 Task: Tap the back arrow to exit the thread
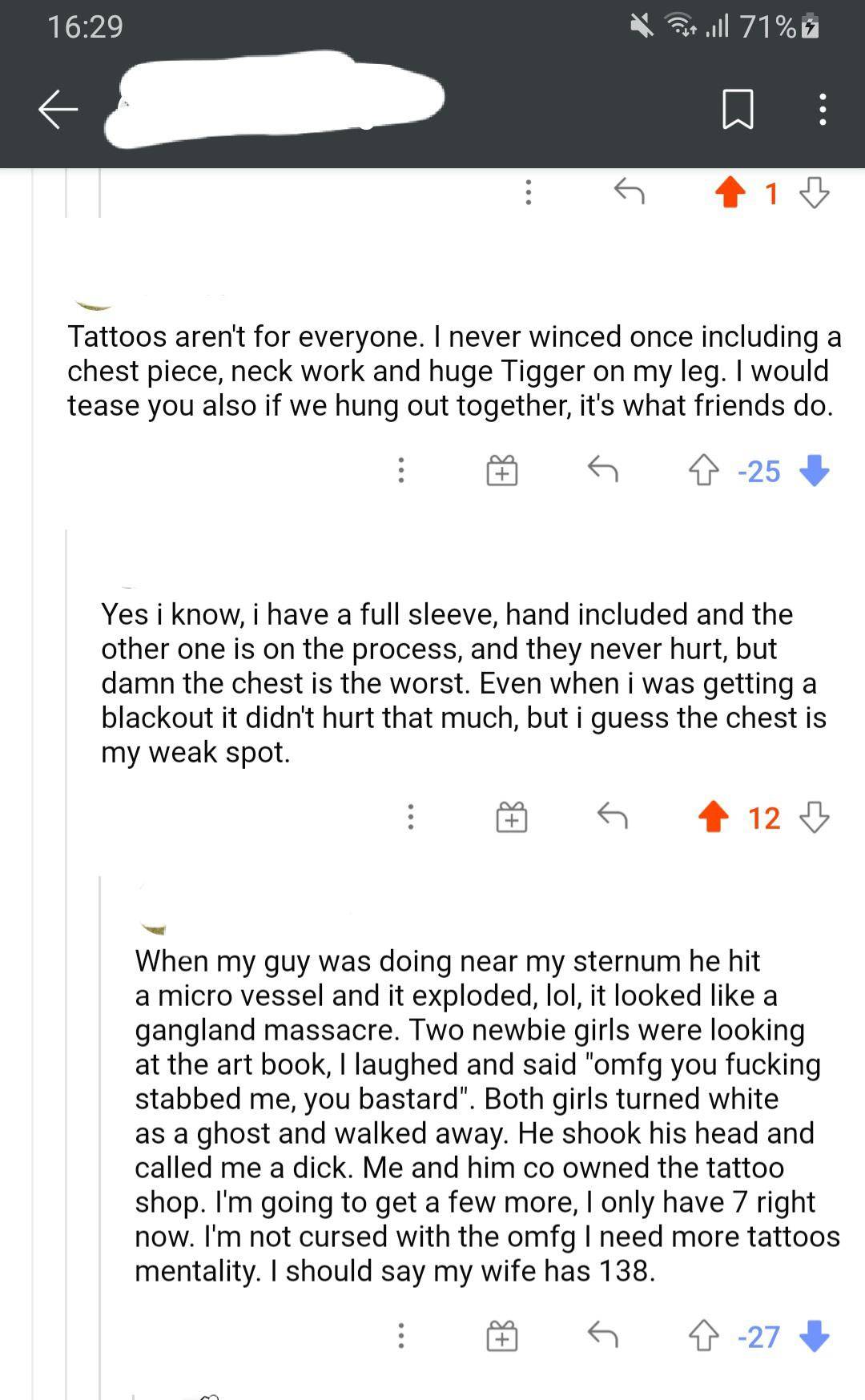click(56, 110)
